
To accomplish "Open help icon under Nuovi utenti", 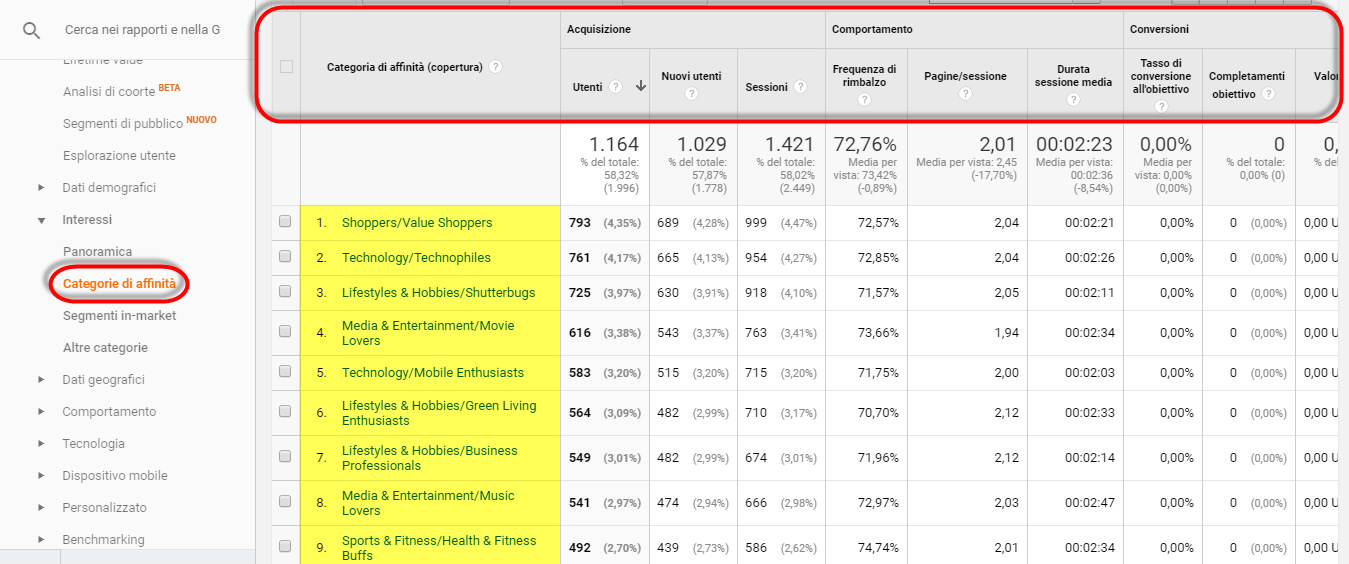I will pyautogui.click(x=691, y=94).
